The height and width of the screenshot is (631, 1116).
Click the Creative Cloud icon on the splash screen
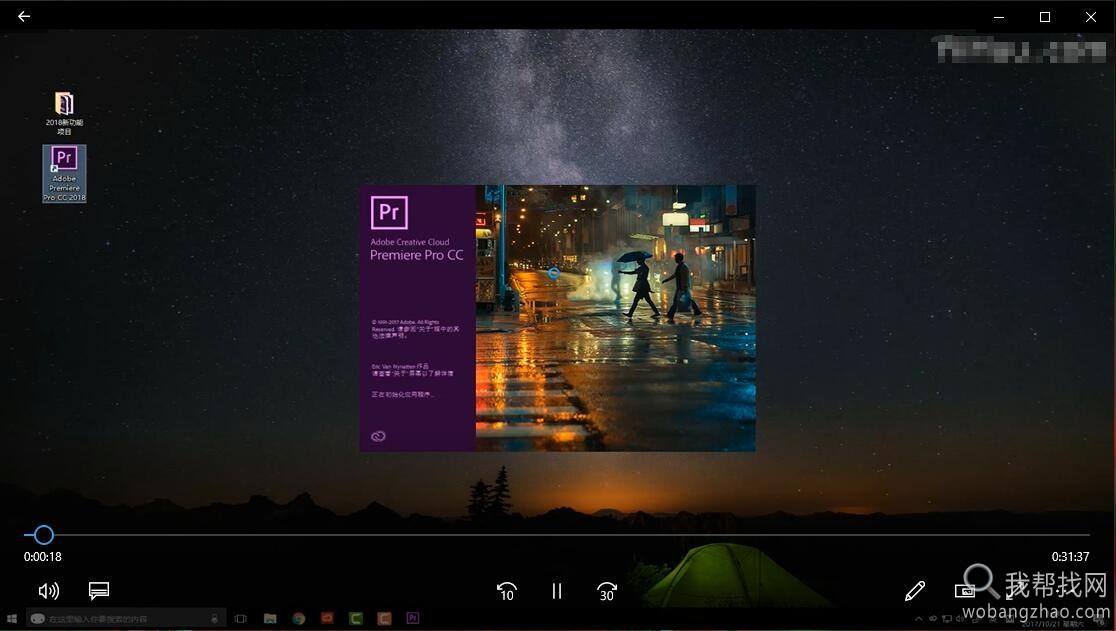378,436
